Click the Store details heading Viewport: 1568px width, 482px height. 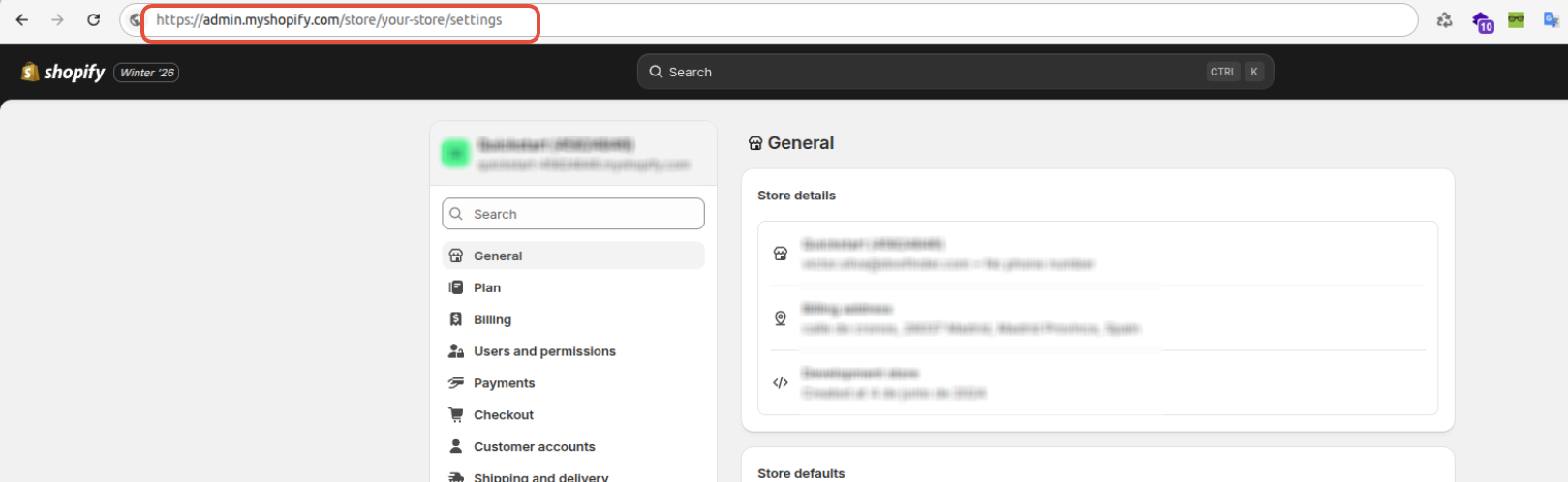[796, 196]
